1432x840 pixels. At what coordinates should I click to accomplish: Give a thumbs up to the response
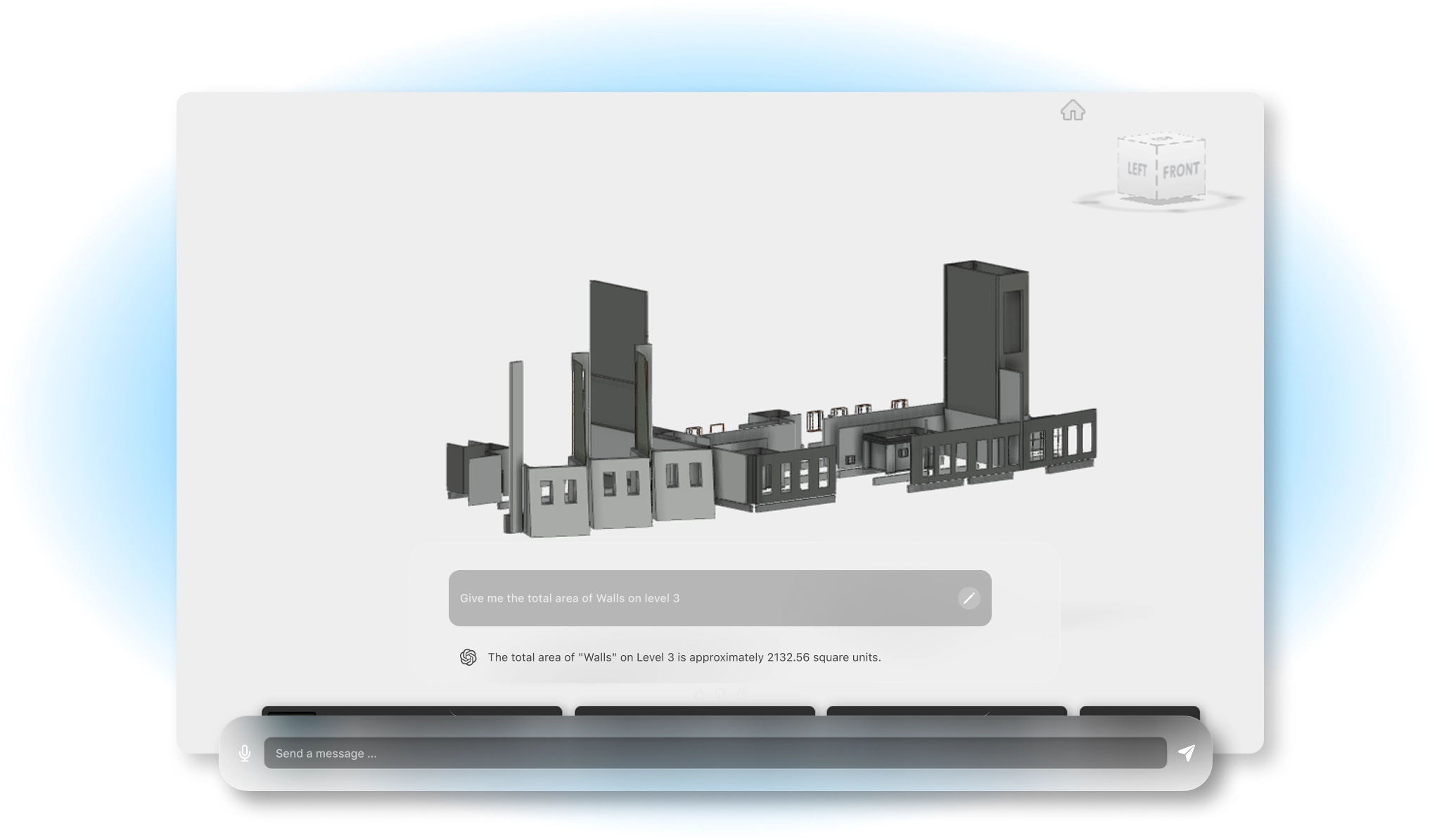click(x=699, y=694)
